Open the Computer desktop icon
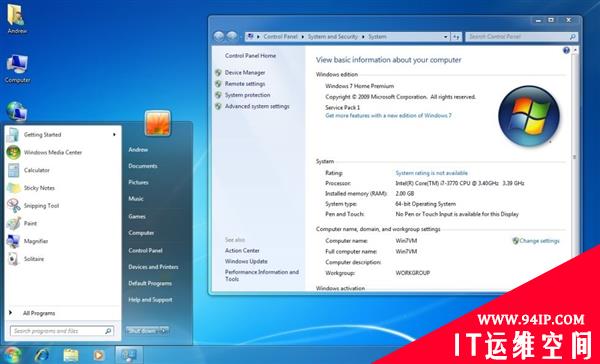Screen dimensions: 600x364 (17, 69)
